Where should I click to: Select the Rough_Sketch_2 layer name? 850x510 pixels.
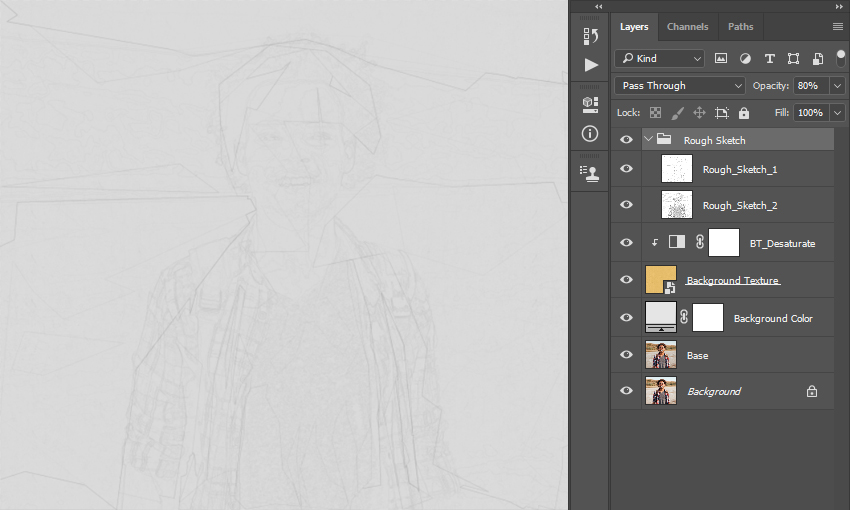tap(740, 205)
